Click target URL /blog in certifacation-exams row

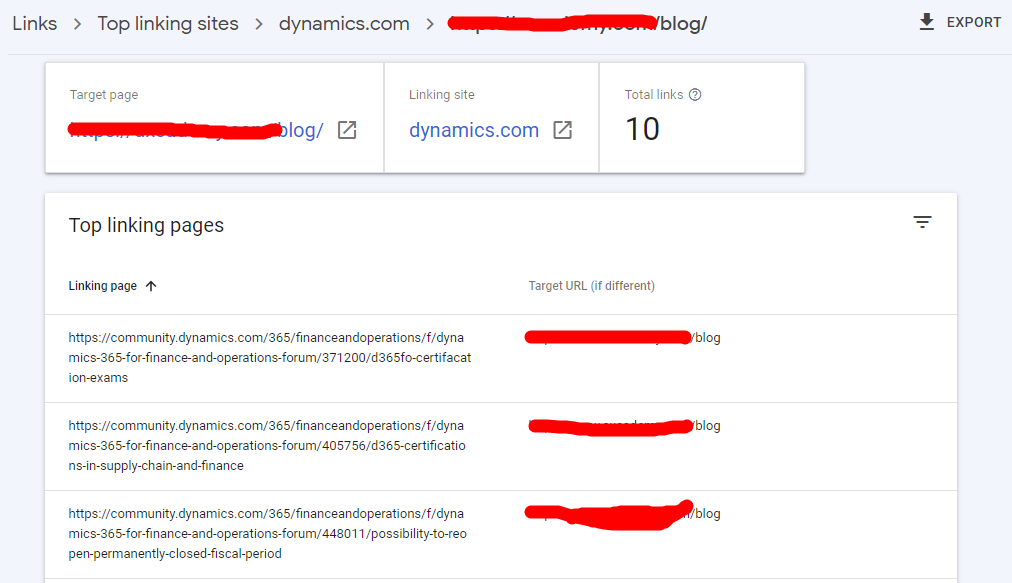coord(623,338)
